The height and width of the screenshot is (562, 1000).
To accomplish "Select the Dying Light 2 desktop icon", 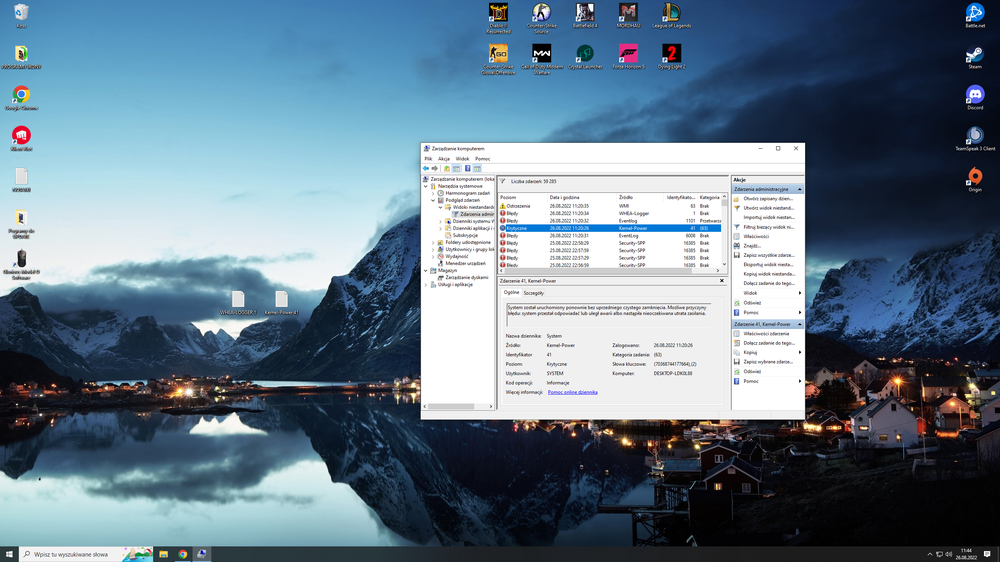I will (672, 57).
